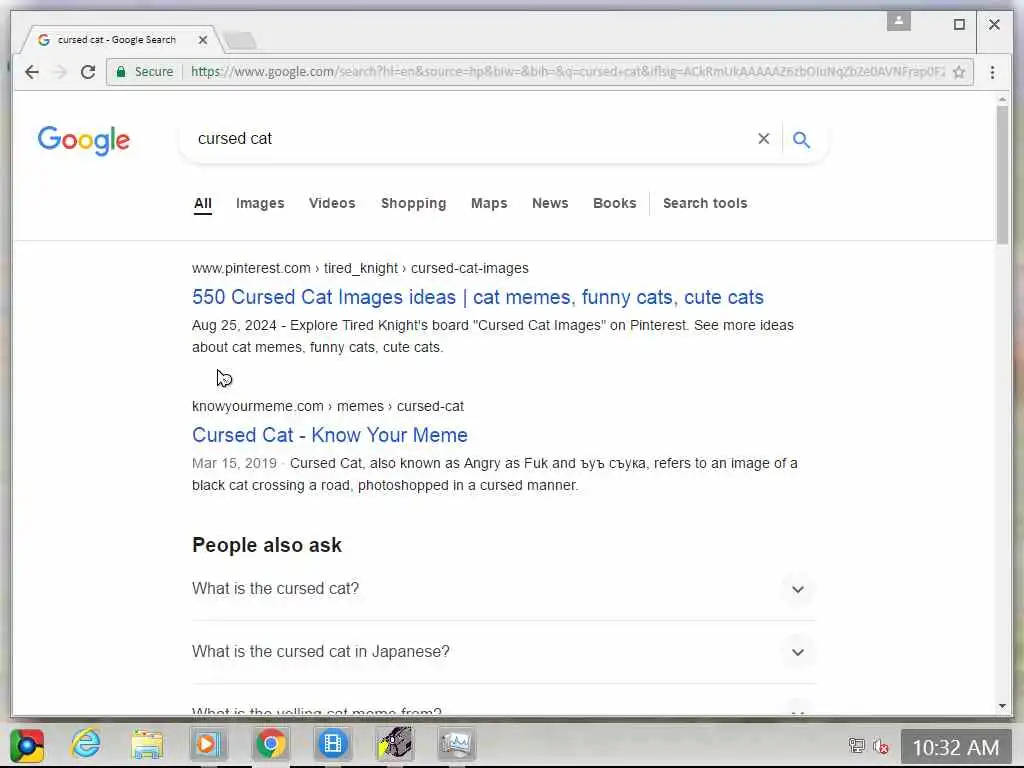The image size is (1024, 768).
Task: Click the question "What is the cursed cat?"
Action: [276, 588]
